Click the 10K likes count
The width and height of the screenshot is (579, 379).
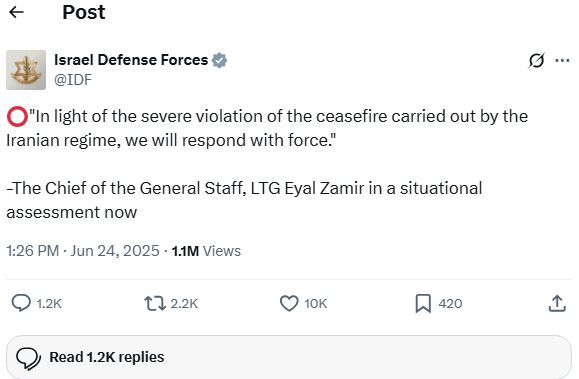point(316,304)
